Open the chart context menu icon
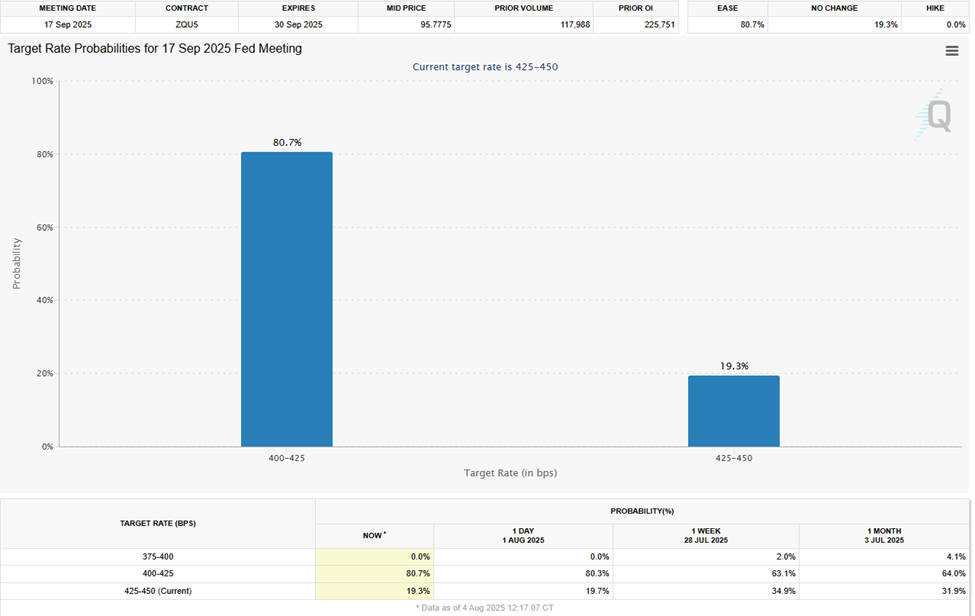975x616 pixels. point(952,50)
